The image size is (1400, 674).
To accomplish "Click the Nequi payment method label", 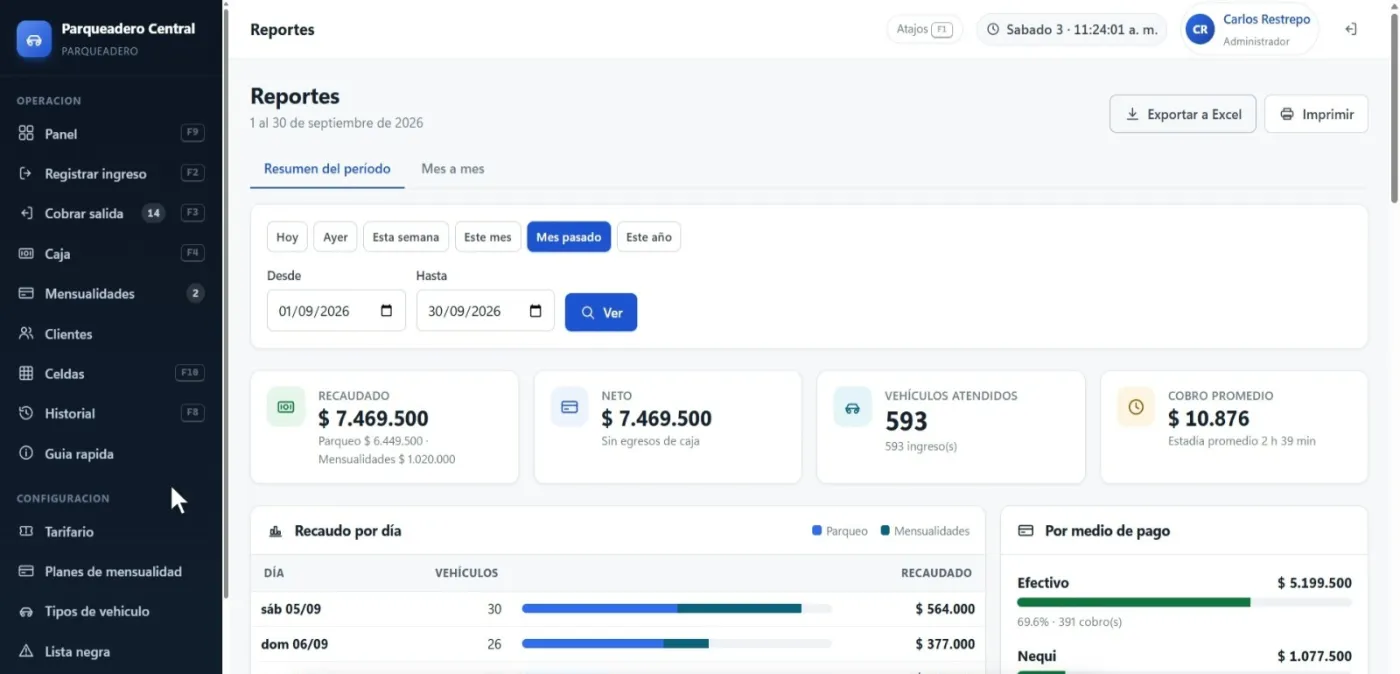I will point(1037,656).
